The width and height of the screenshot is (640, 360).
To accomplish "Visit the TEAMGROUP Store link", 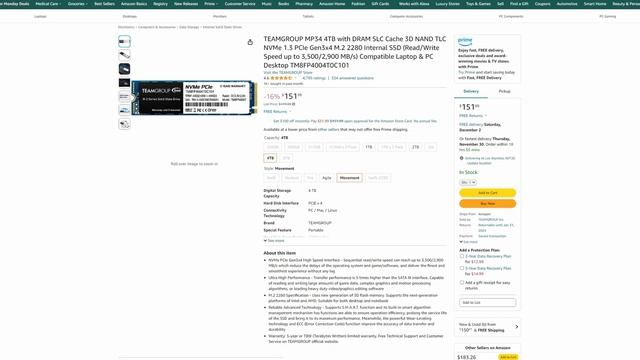I will (x=288, y=73).
